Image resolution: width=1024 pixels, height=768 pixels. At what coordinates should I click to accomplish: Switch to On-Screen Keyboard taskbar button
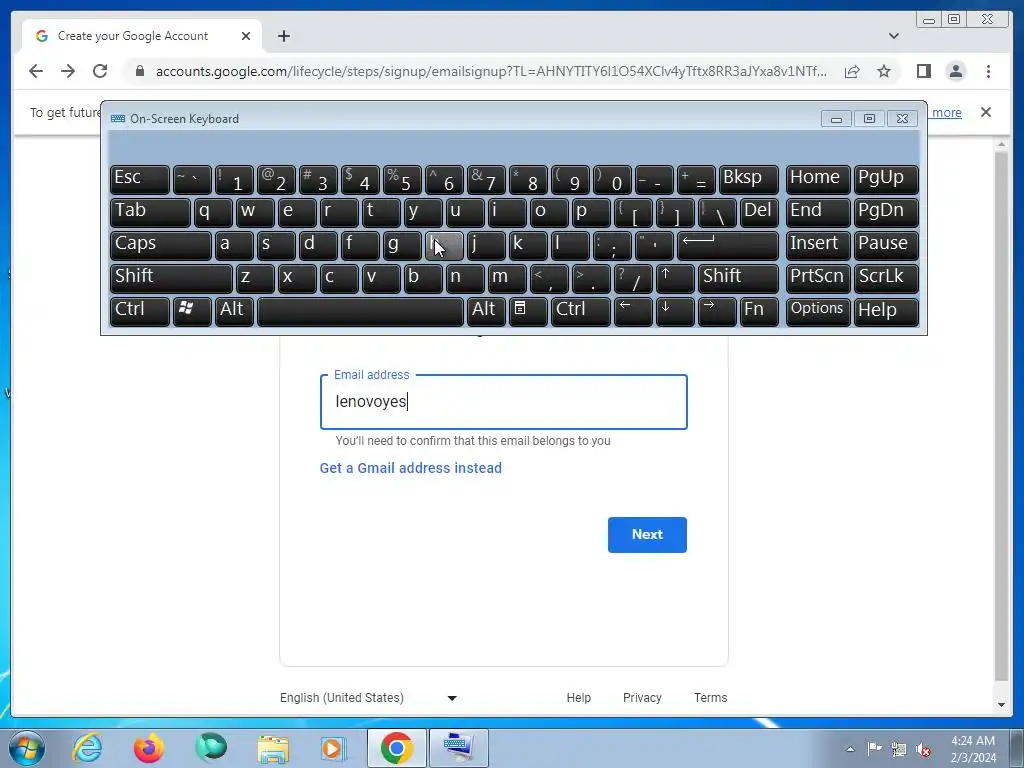click(458, 748)
